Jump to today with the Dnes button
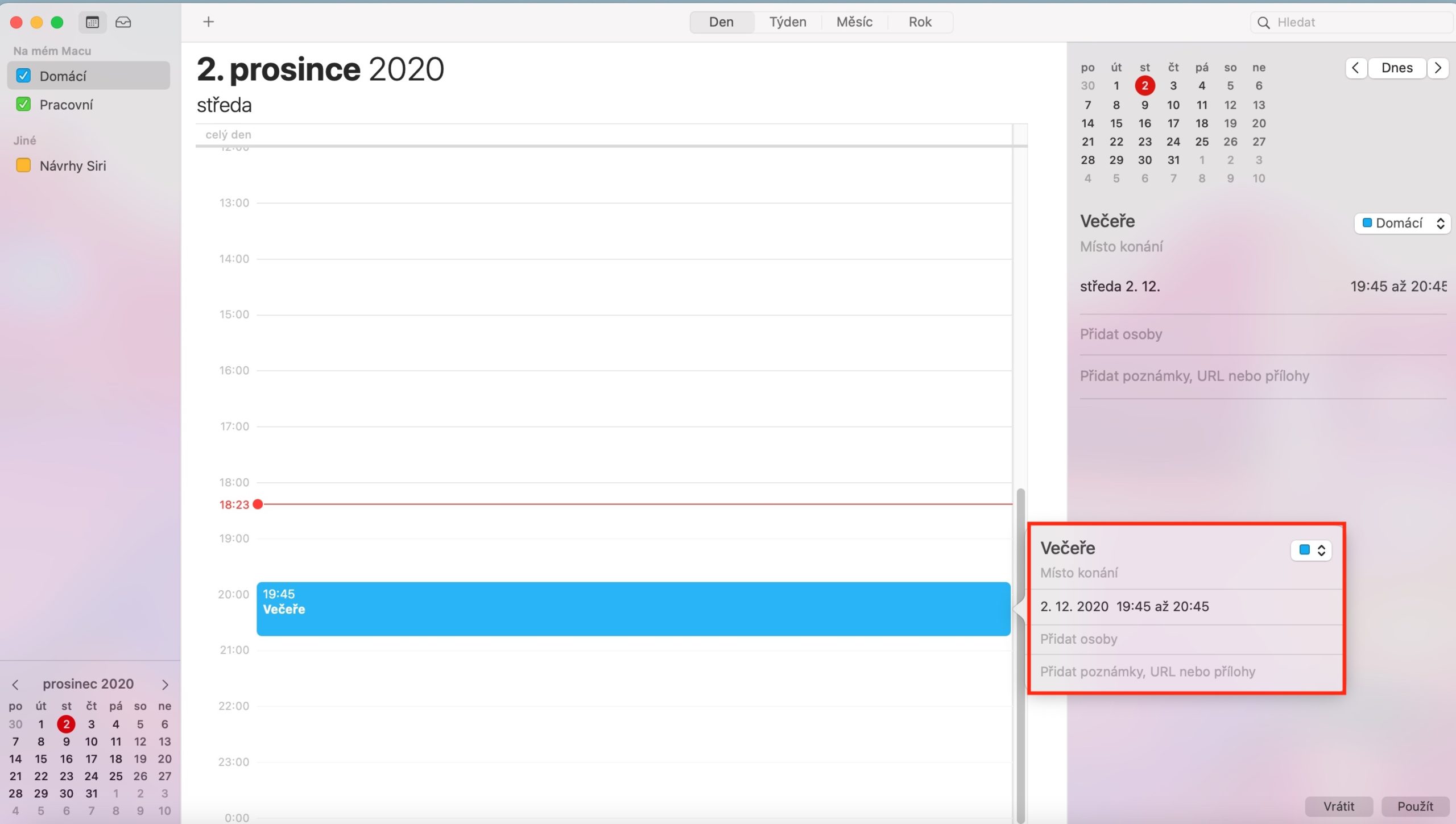Screen dimensions: 1456x824 point(1397,68)
